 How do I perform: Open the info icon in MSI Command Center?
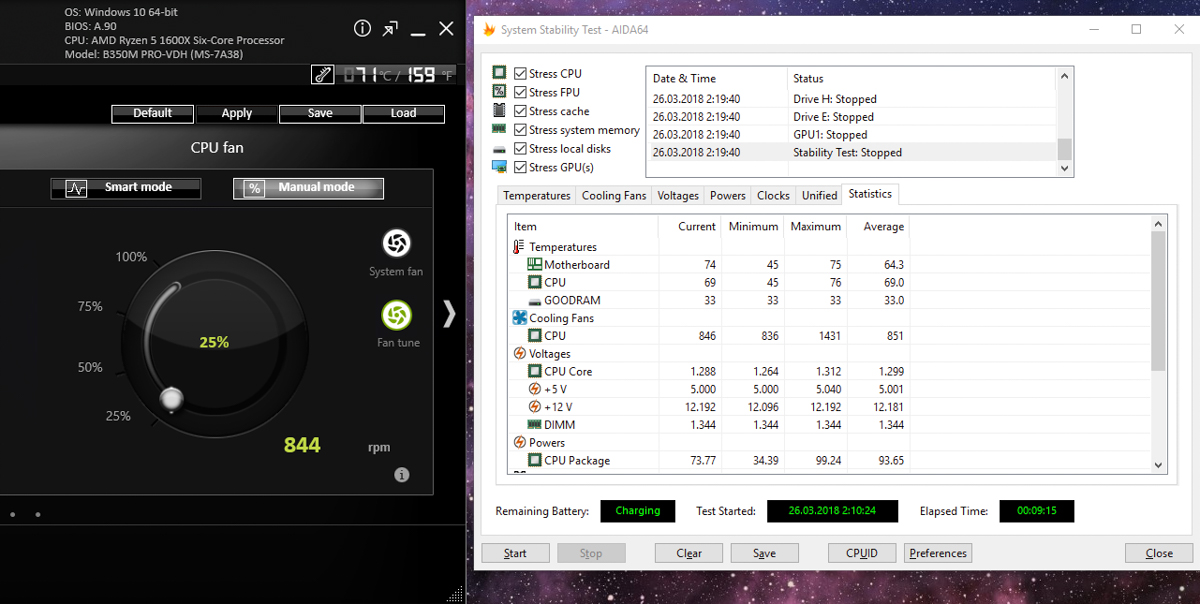click(x=362, y=29)
